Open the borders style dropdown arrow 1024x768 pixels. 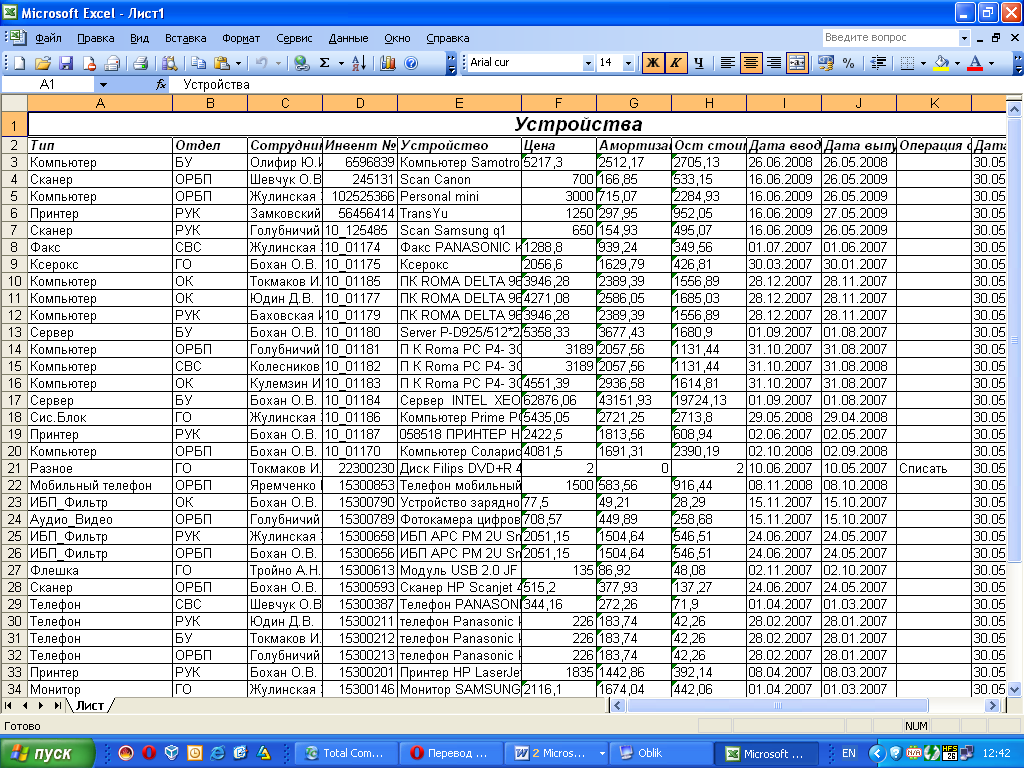point(923,63)
